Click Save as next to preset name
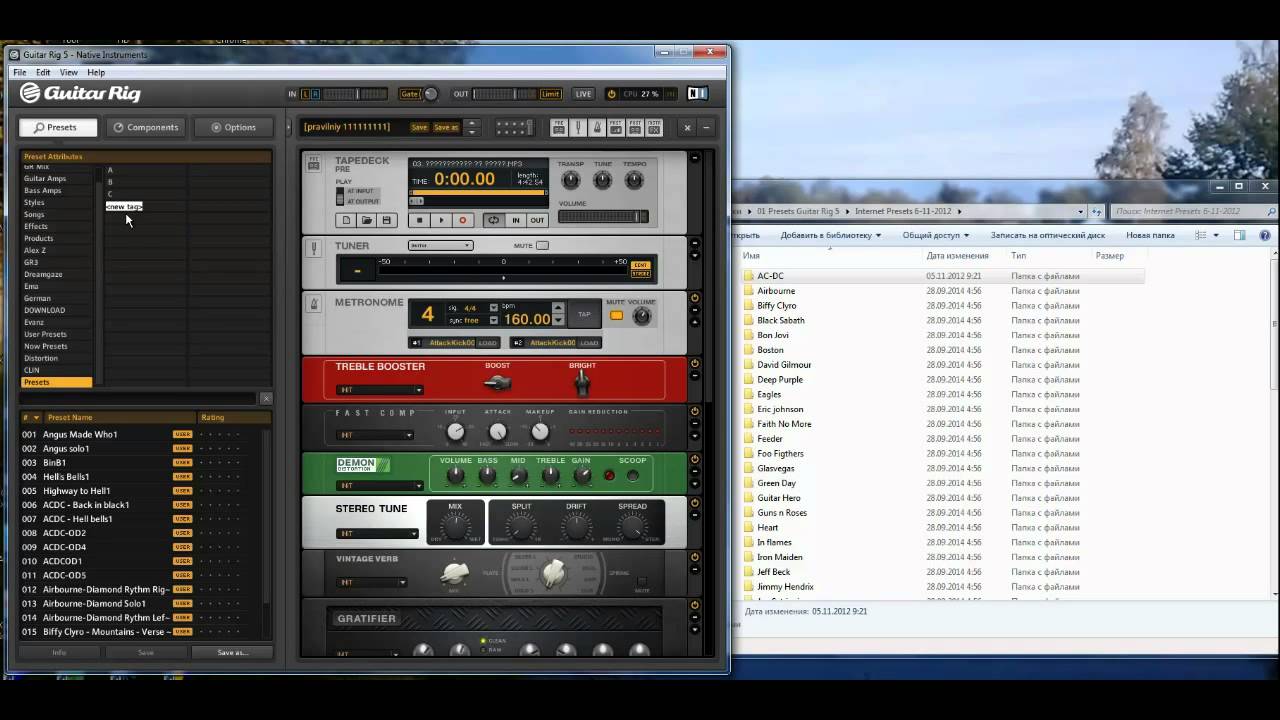1280x720 pixels. [x=446, y=127]
